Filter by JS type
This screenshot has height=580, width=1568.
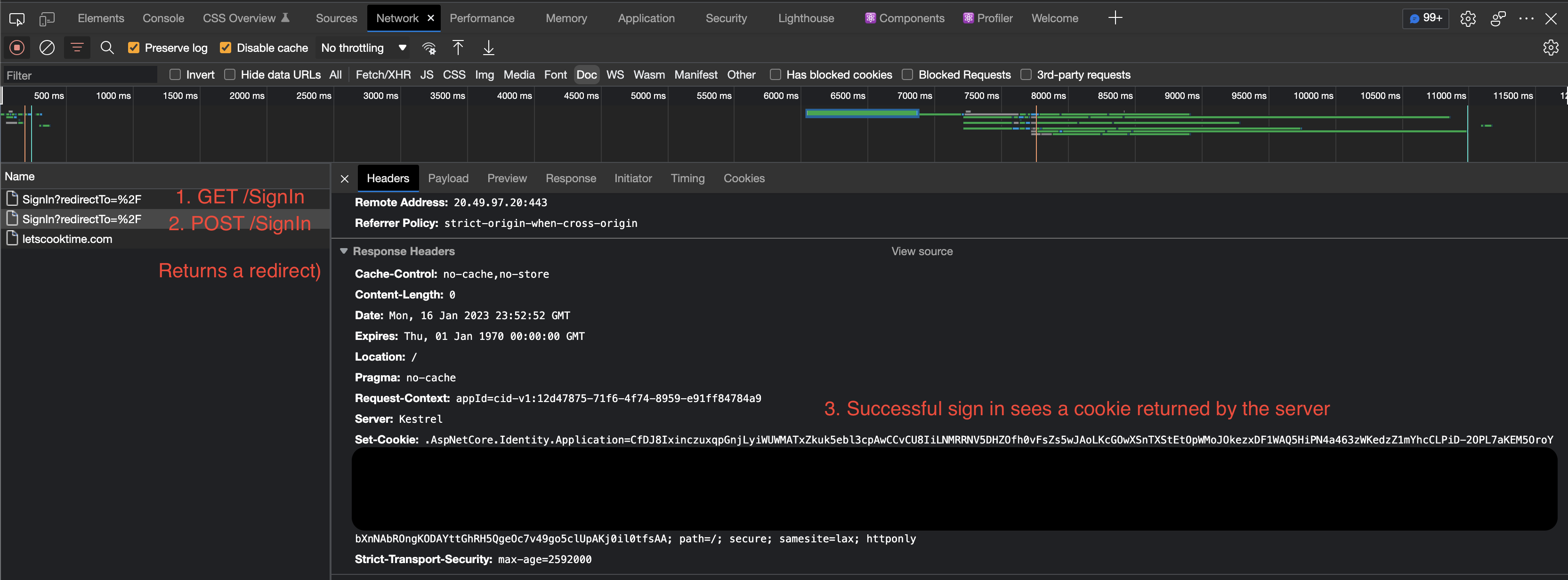point(427,75)
